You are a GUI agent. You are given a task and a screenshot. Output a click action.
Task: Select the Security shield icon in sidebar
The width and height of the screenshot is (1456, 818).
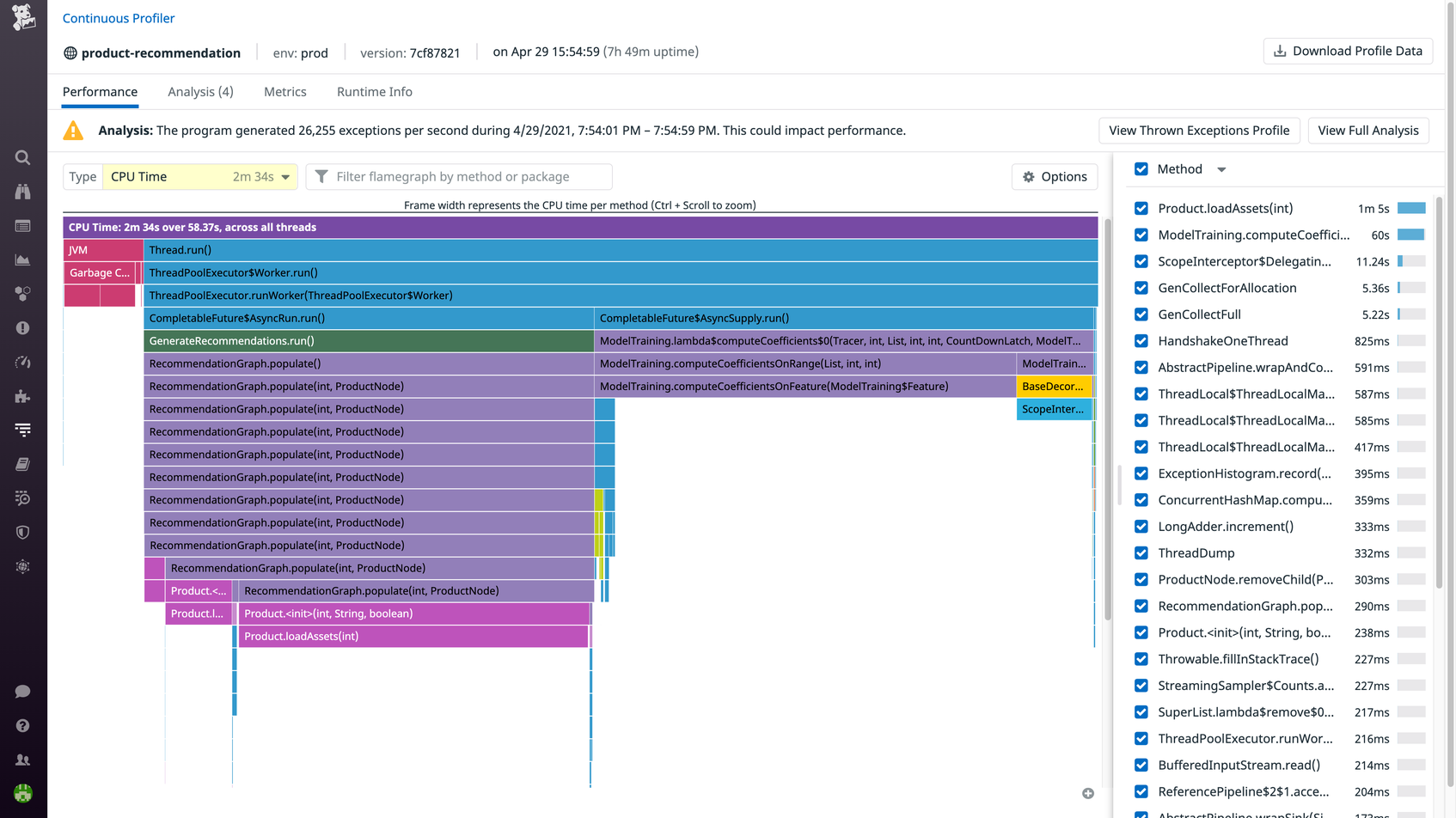coord(22,532)
